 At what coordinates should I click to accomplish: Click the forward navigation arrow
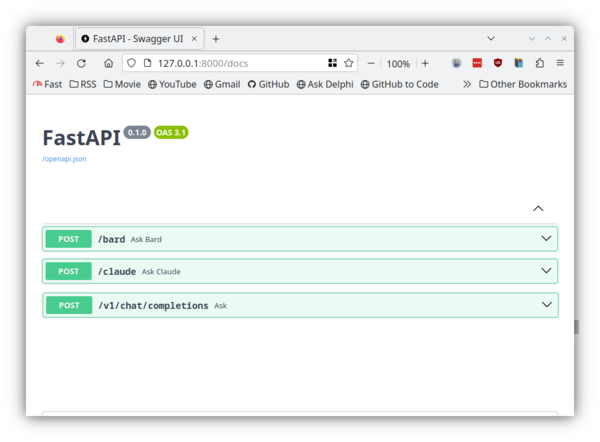pos(60,63)
